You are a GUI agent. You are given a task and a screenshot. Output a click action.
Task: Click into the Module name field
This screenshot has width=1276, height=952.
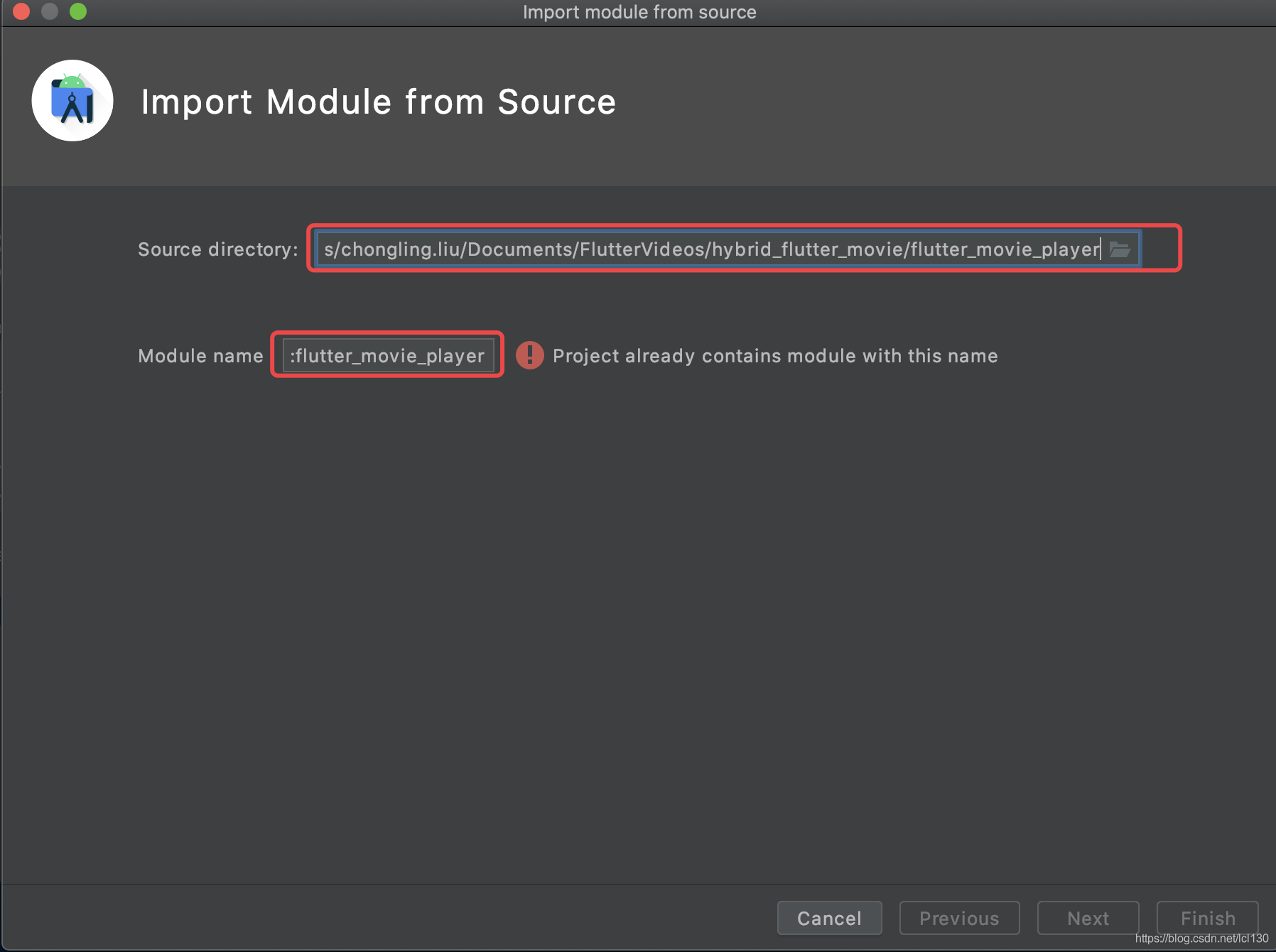click(x=387, y=355)
